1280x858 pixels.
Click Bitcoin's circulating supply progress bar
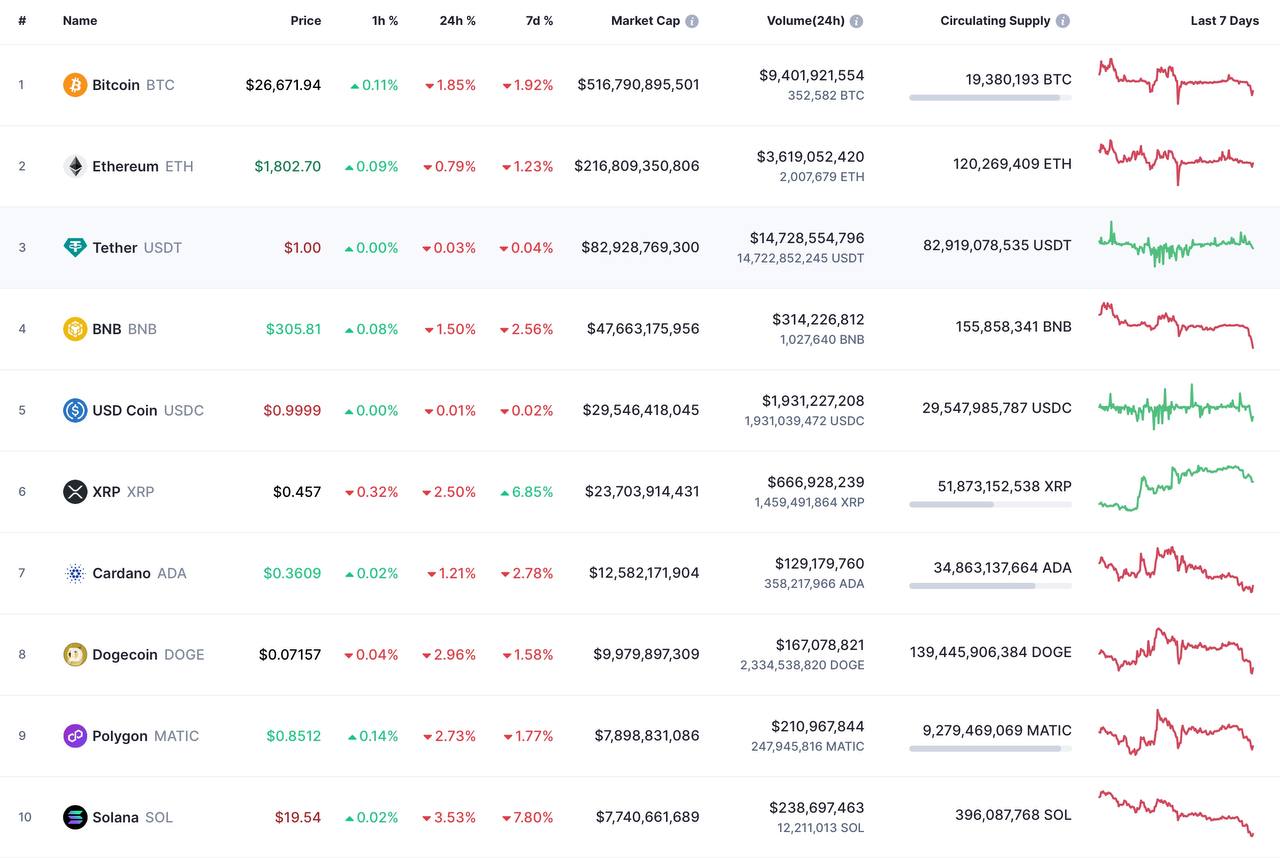pyautogui.click(x=990, y=98)
